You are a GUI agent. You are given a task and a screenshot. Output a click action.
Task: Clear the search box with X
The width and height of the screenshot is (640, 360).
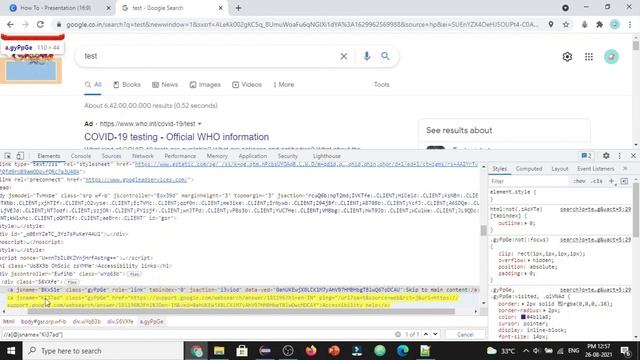[344, 56]
